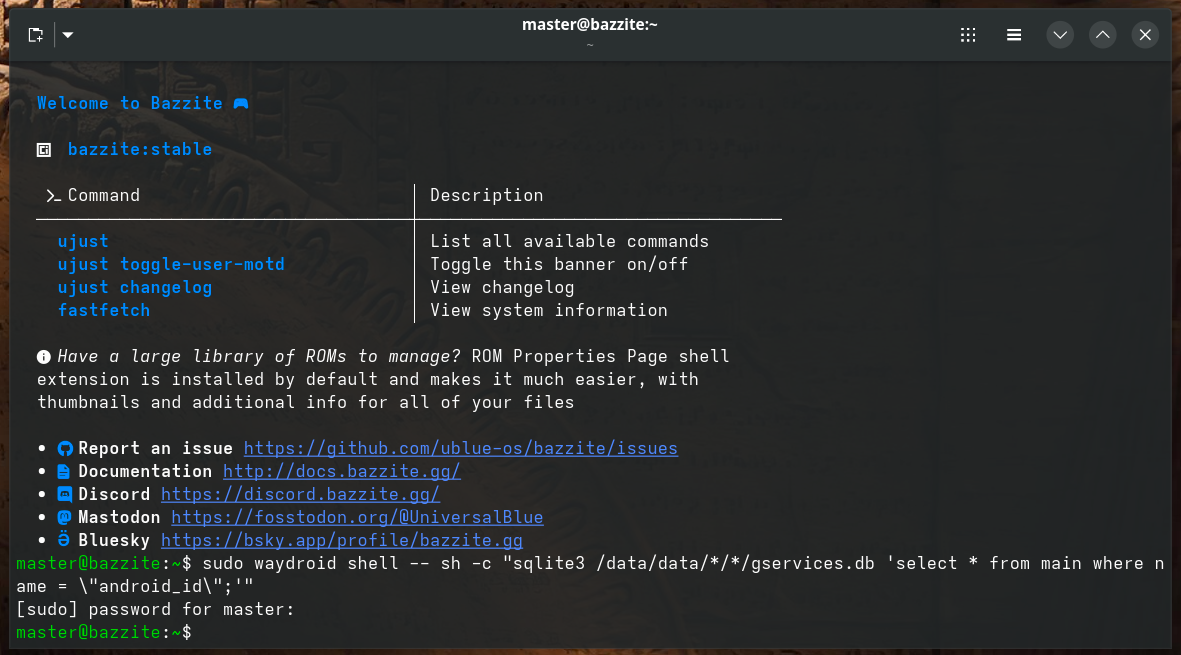The height and width of the screenshot is (655, 1181).
Task: Minimize the terminal window
Action: (1060, 35)
